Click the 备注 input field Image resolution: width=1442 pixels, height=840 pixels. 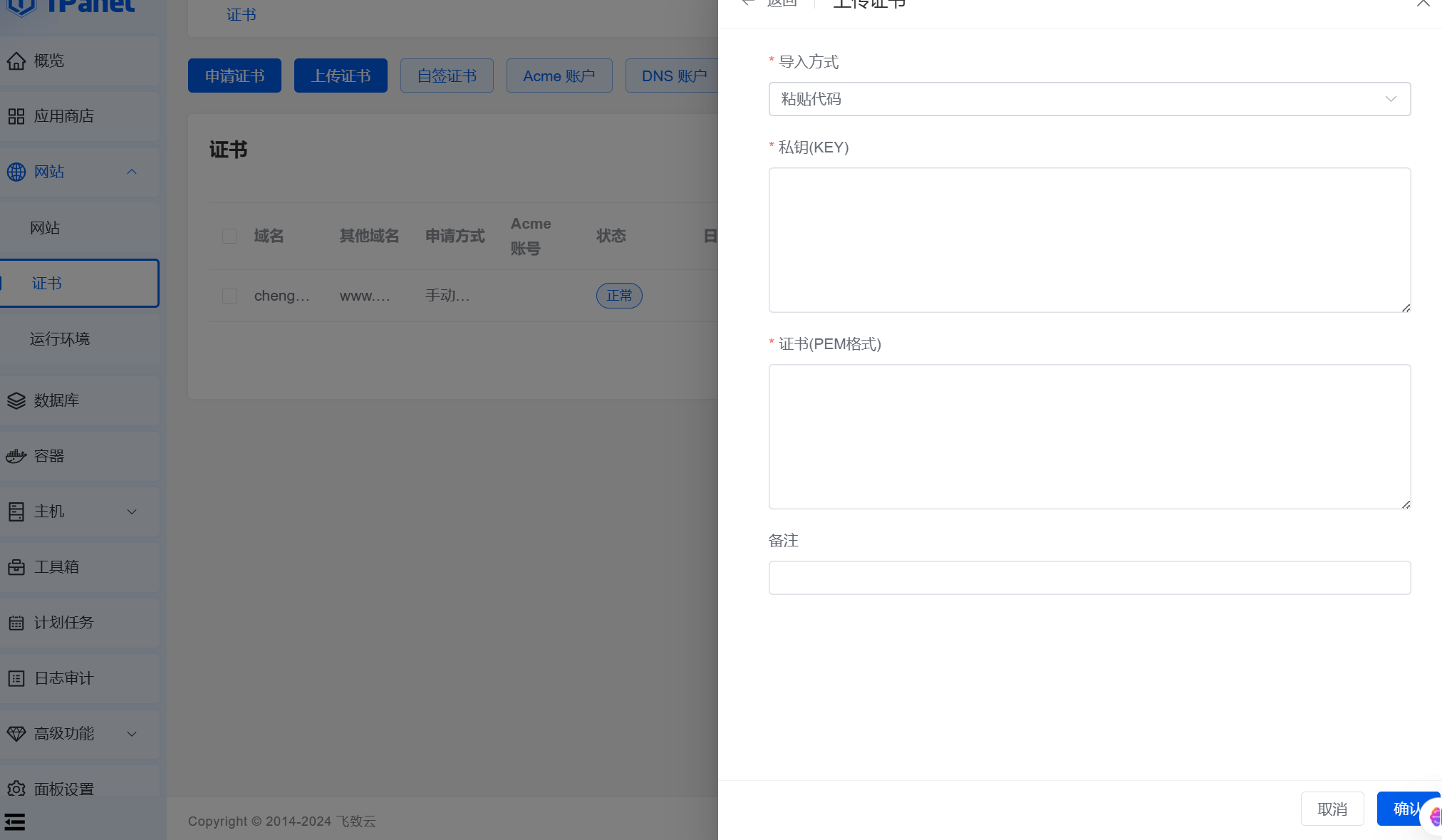[x=1089, y=578]
